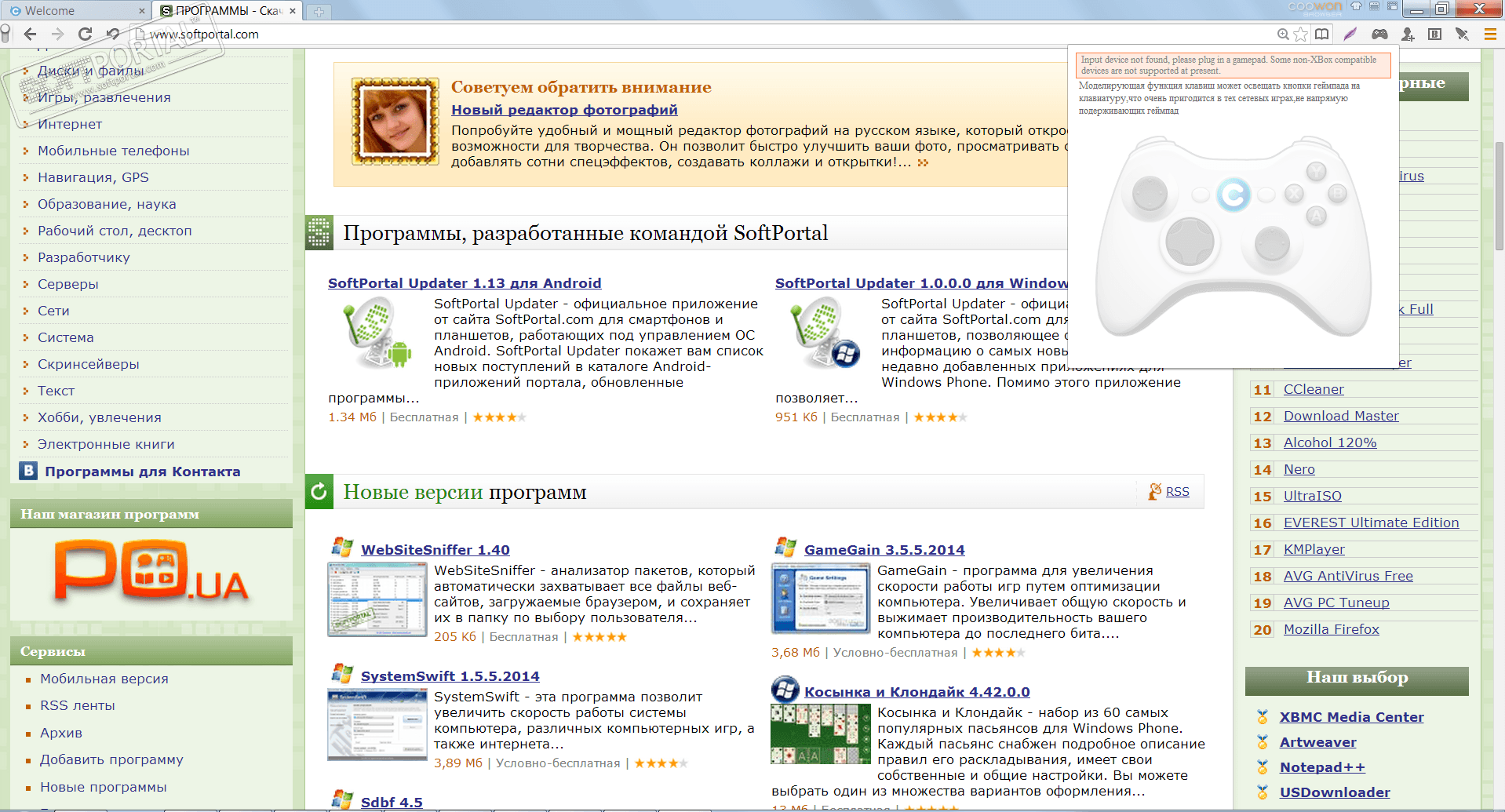Open the orange browser main menu
1505x812 pixels.
[1490, 34]
